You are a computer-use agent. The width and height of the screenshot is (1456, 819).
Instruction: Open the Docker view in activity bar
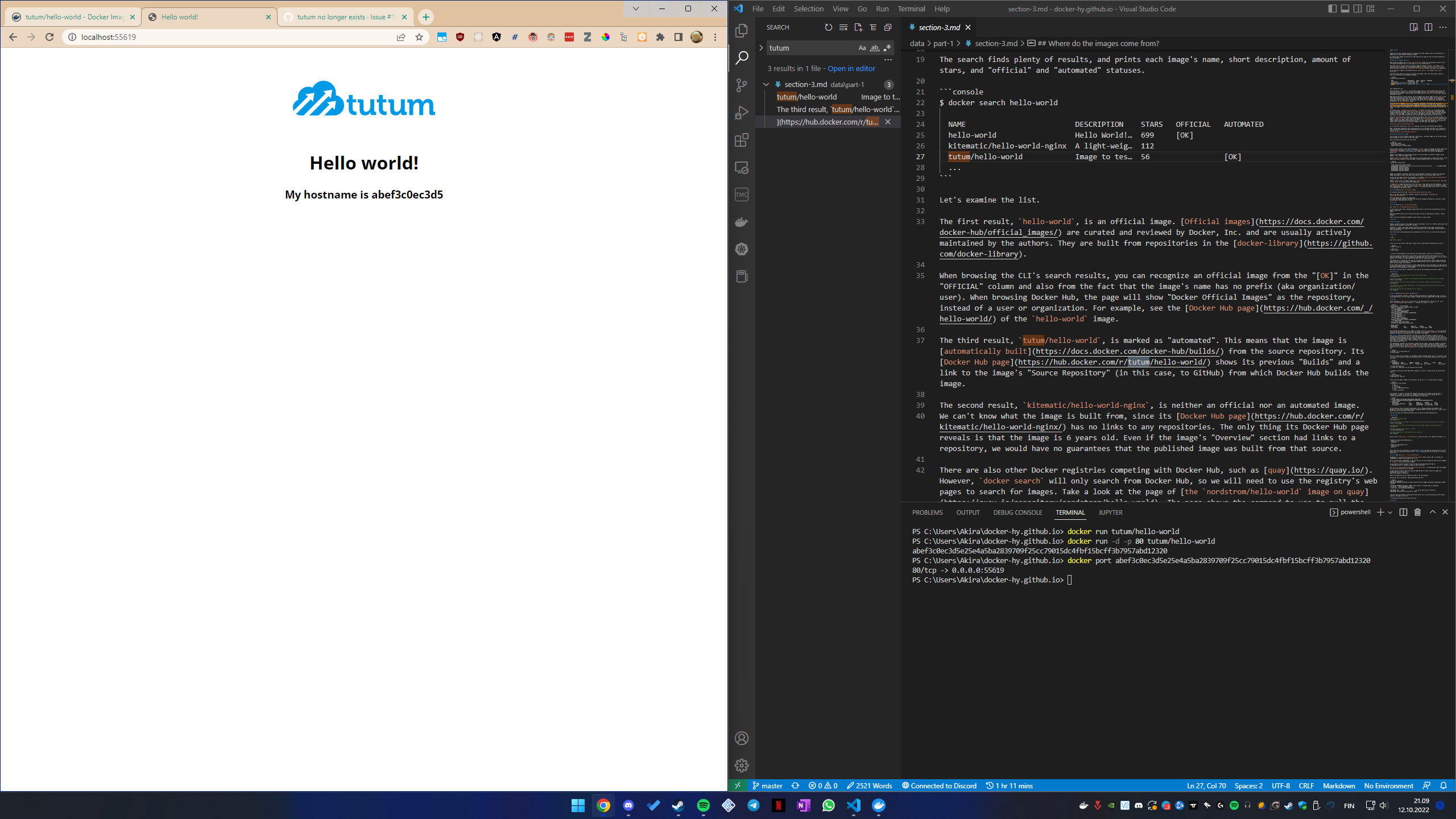click(742, 222)
